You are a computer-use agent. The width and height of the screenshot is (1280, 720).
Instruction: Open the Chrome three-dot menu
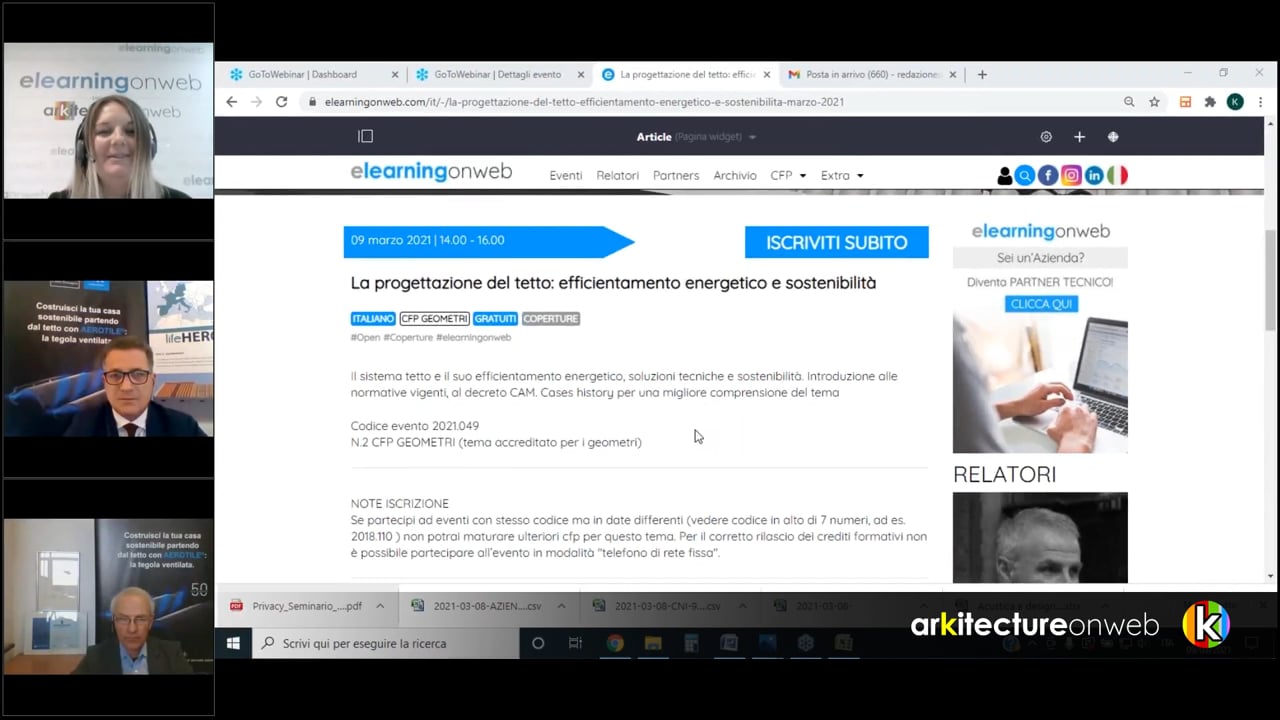[1260, 102]
